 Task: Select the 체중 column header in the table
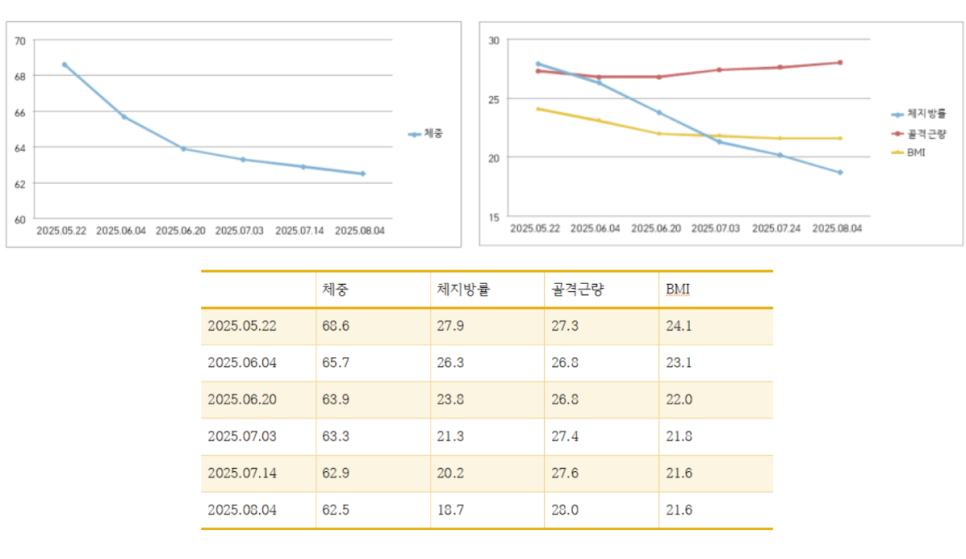pos(336,290)
